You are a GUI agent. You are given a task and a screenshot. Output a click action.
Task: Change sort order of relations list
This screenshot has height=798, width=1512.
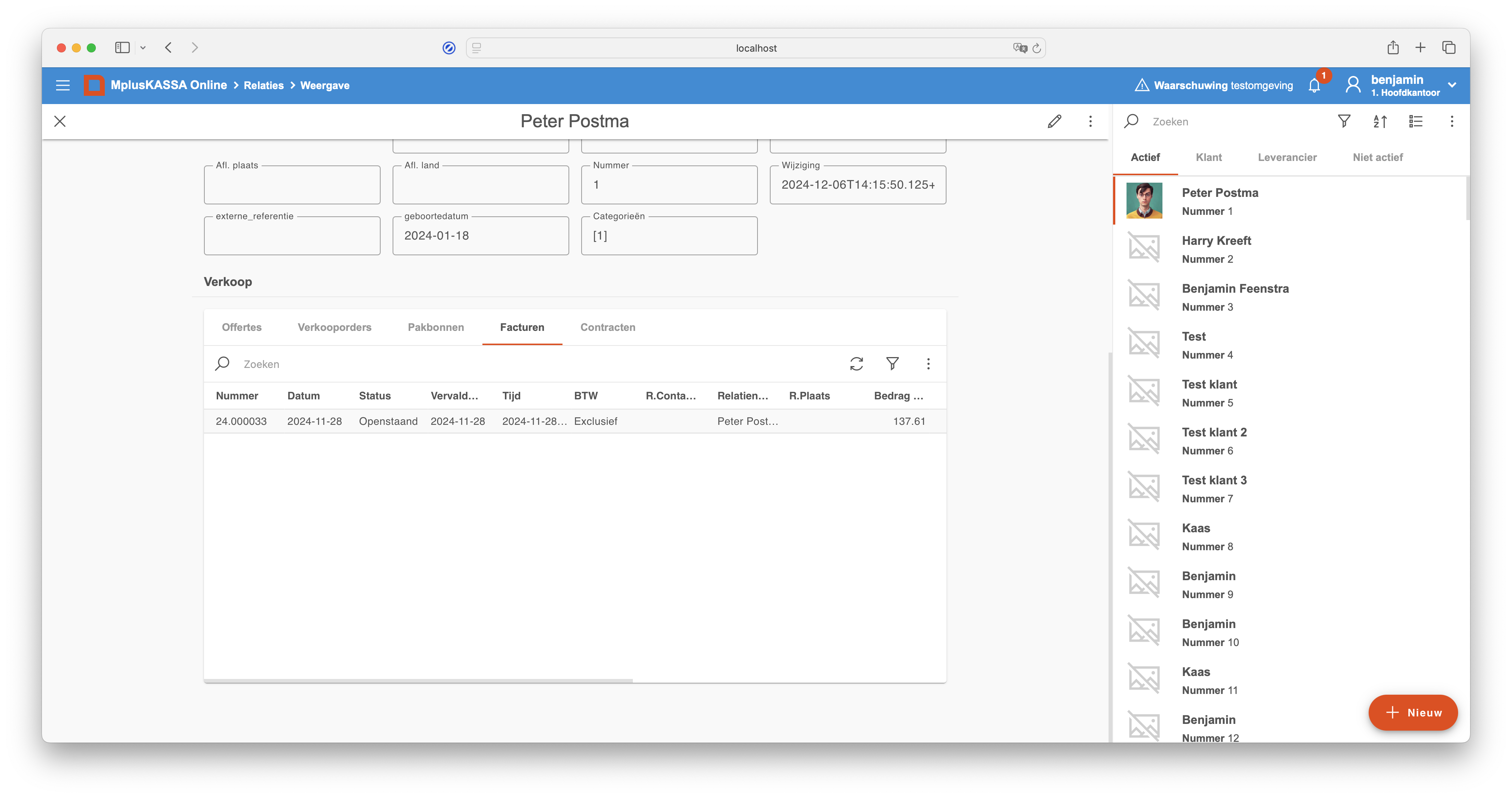coord(1380,122)
